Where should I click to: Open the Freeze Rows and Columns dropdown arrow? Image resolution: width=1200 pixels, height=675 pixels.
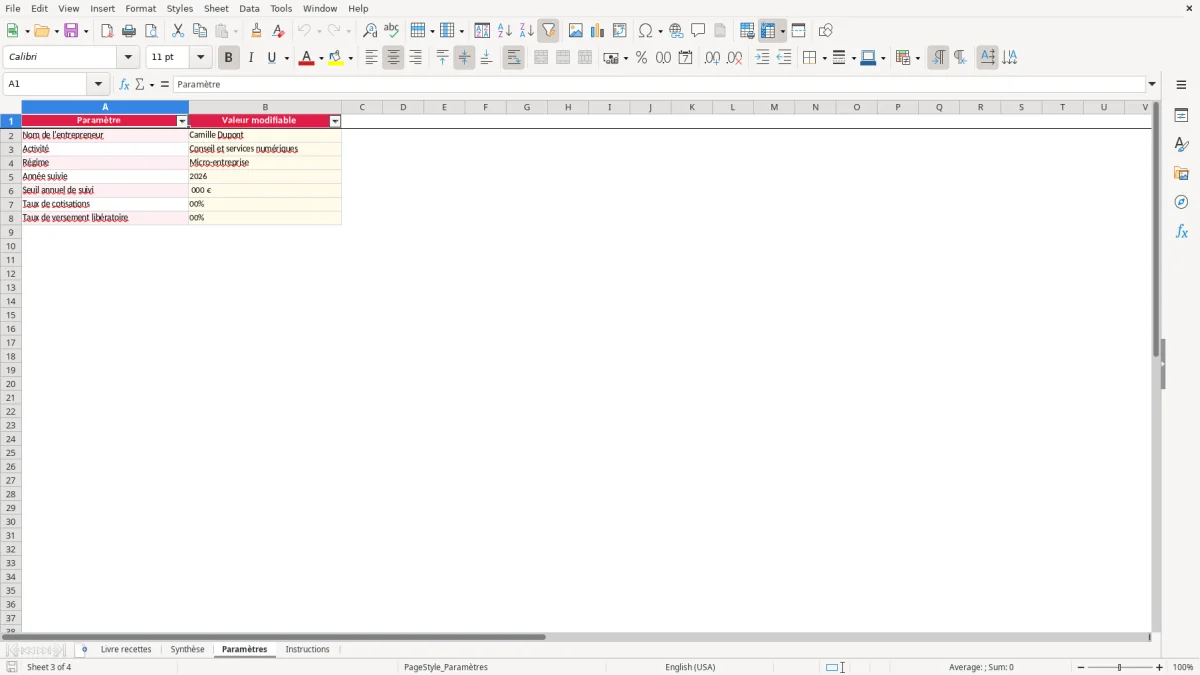[782, 31]
